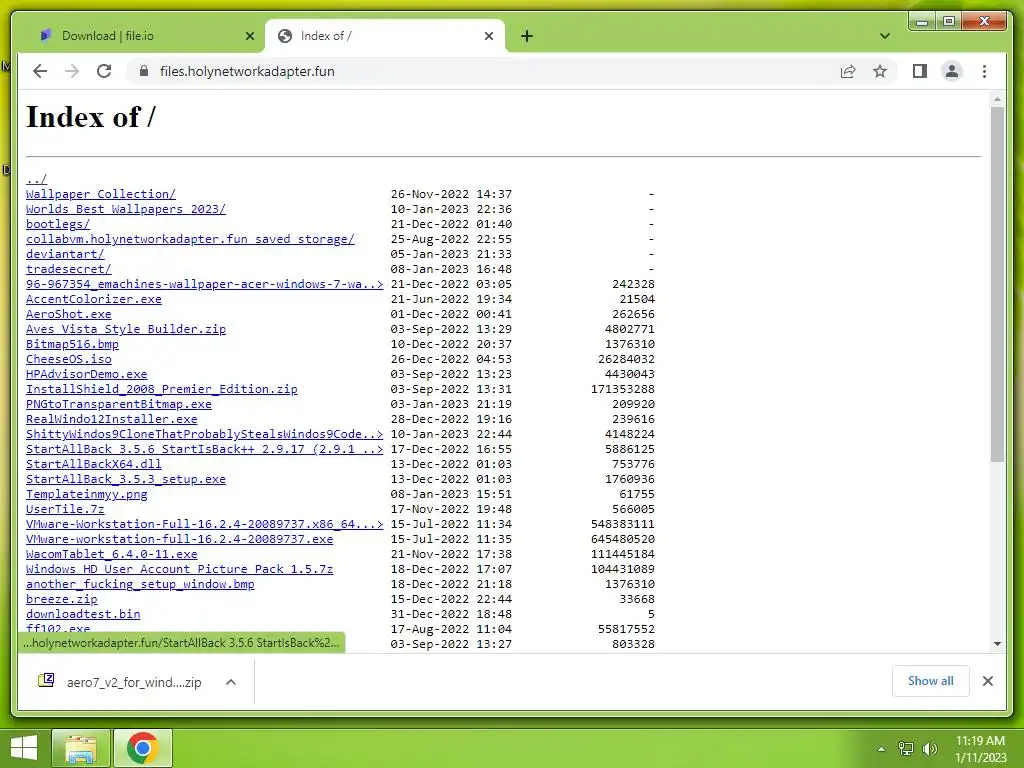Switch to the Download | file.io tab
Screen dimensions: 1024x768
(x=138, y=36)
